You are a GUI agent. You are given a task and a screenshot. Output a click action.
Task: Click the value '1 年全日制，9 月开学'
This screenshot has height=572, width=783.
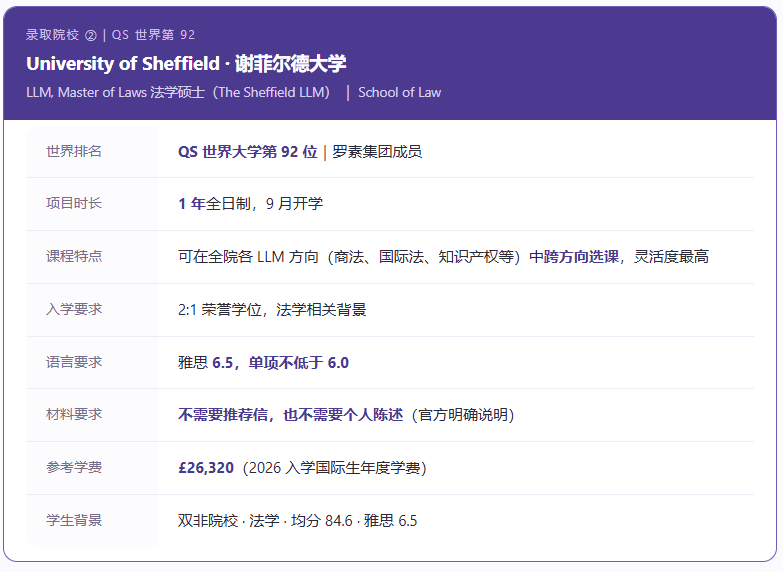pos(251,203)
